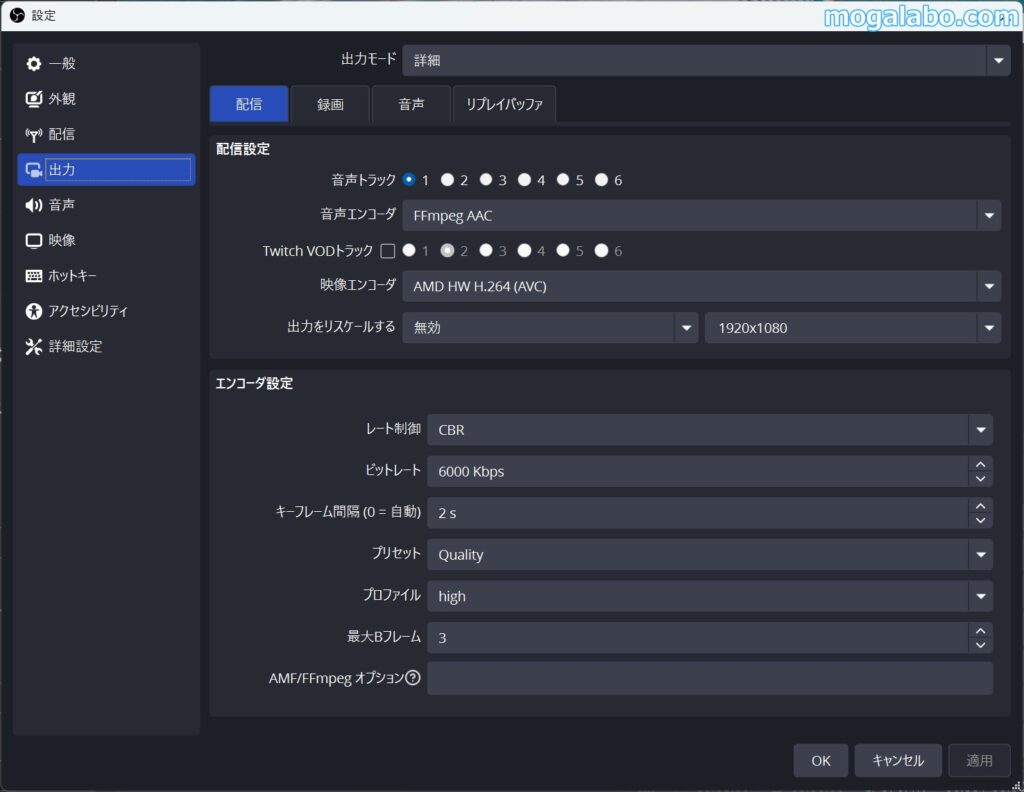Open the profile high dropdown

coord(710,596)
